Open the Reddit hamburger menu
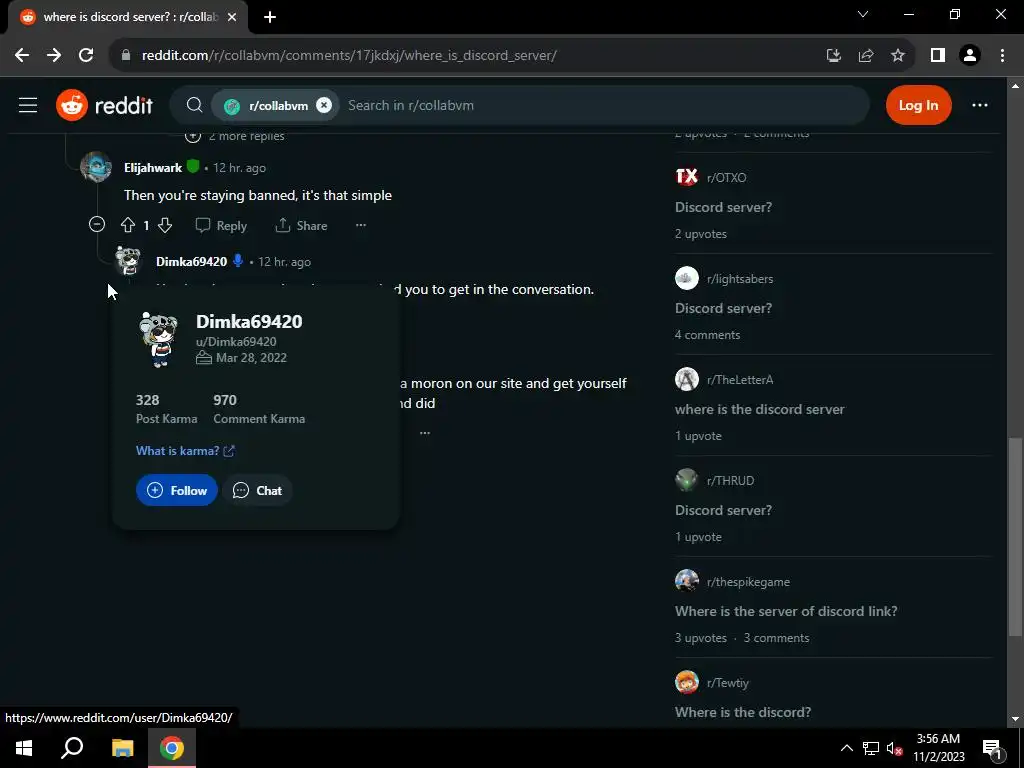Screen dimensions: 1024x768 pos(27,105)
